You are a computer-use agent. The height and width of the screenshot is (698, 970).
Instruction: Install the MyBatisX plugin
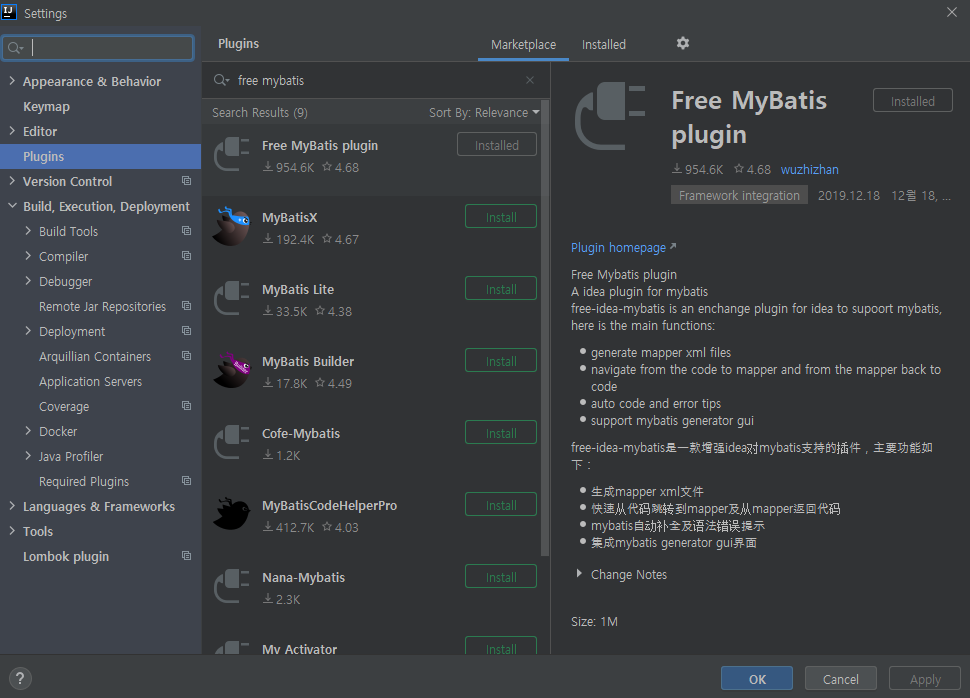(500, 217)
